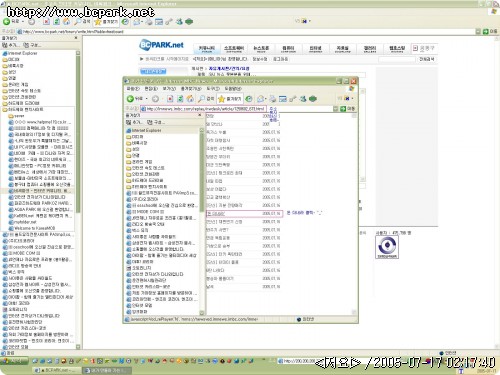Expand 연결 folder in the BCPARK.net window favorites

click(x=9, y=78)
